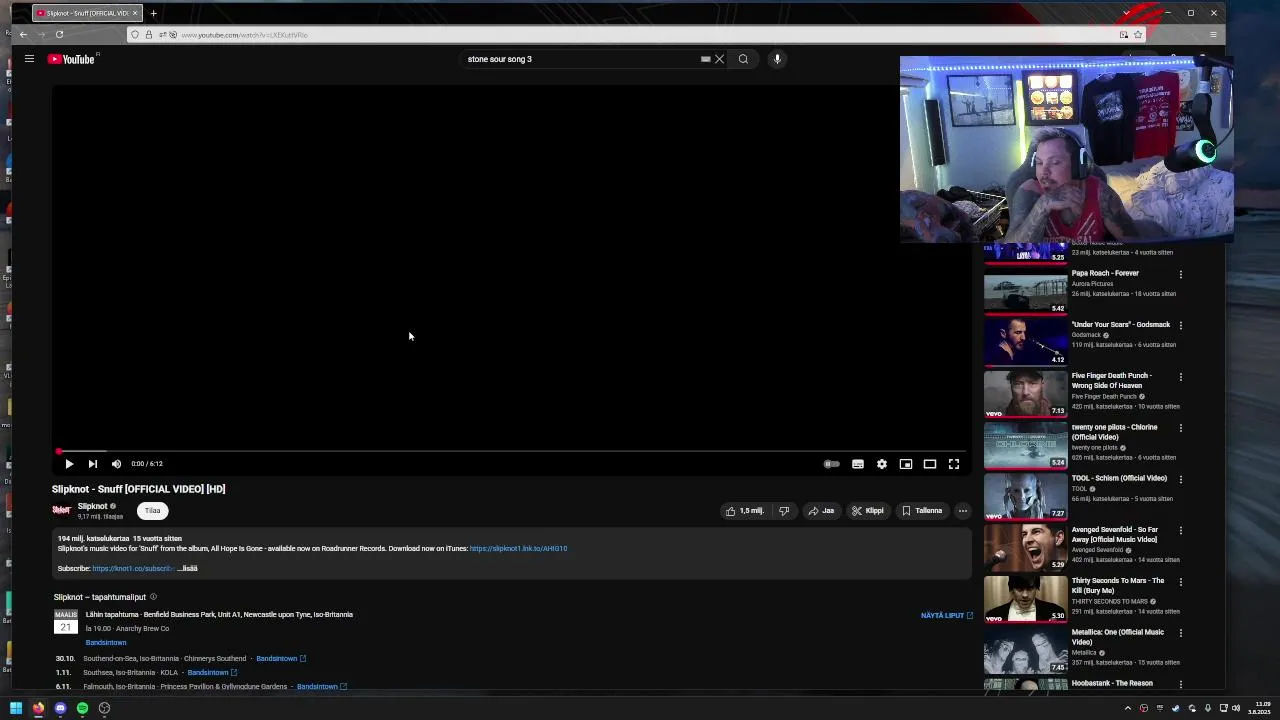Image resolution: width=1280 pixels, height=720 pixels.
Task: Open Bandsintown link for Southsea KOLA event
Action: click(212, 672)
